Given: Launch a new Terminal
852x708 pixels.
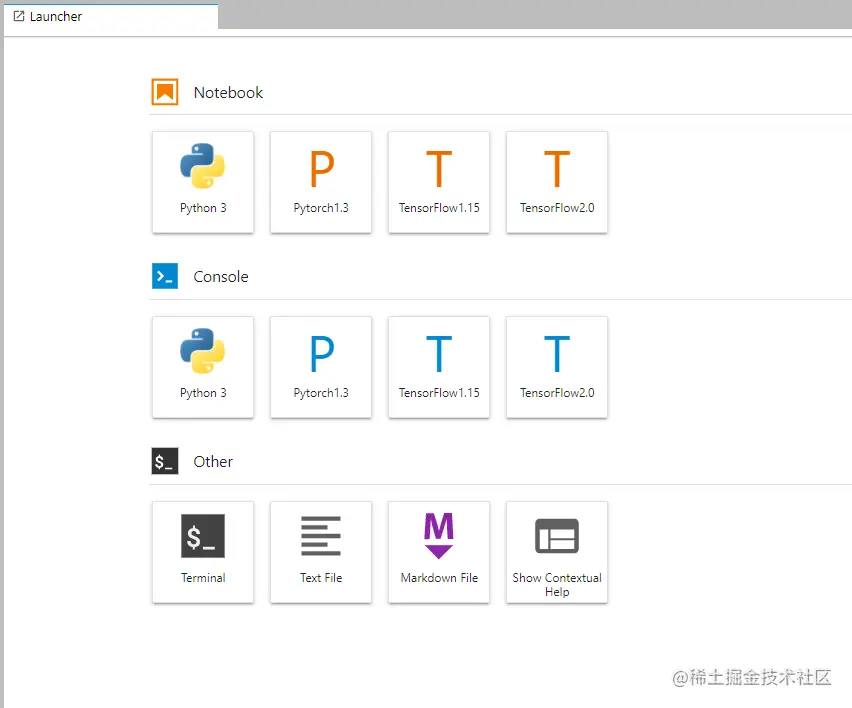Looking at the screenshot, I should 203,552.
